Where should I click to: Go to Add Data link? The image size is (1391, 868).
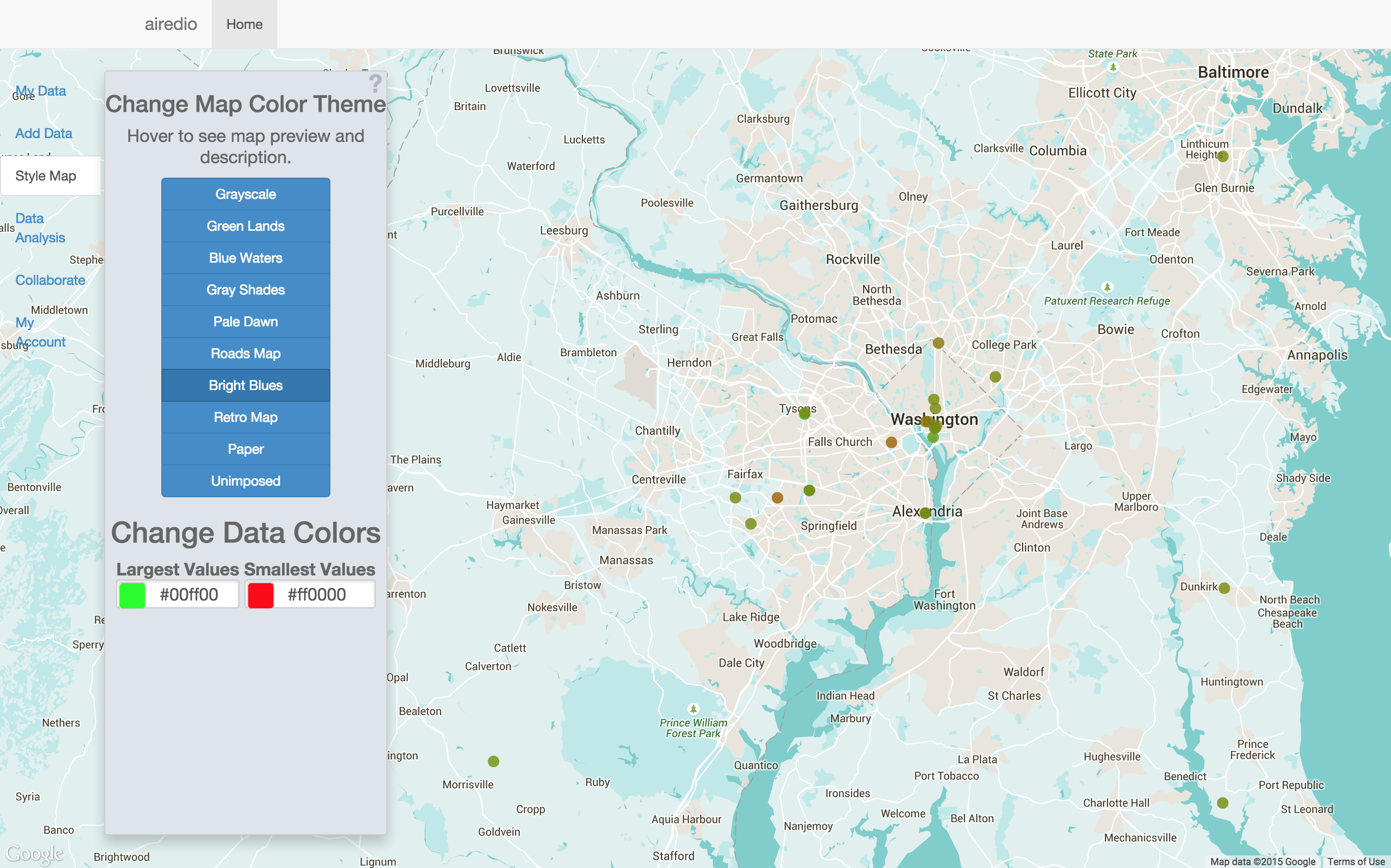pyautogui.click(x=43, y=133)
